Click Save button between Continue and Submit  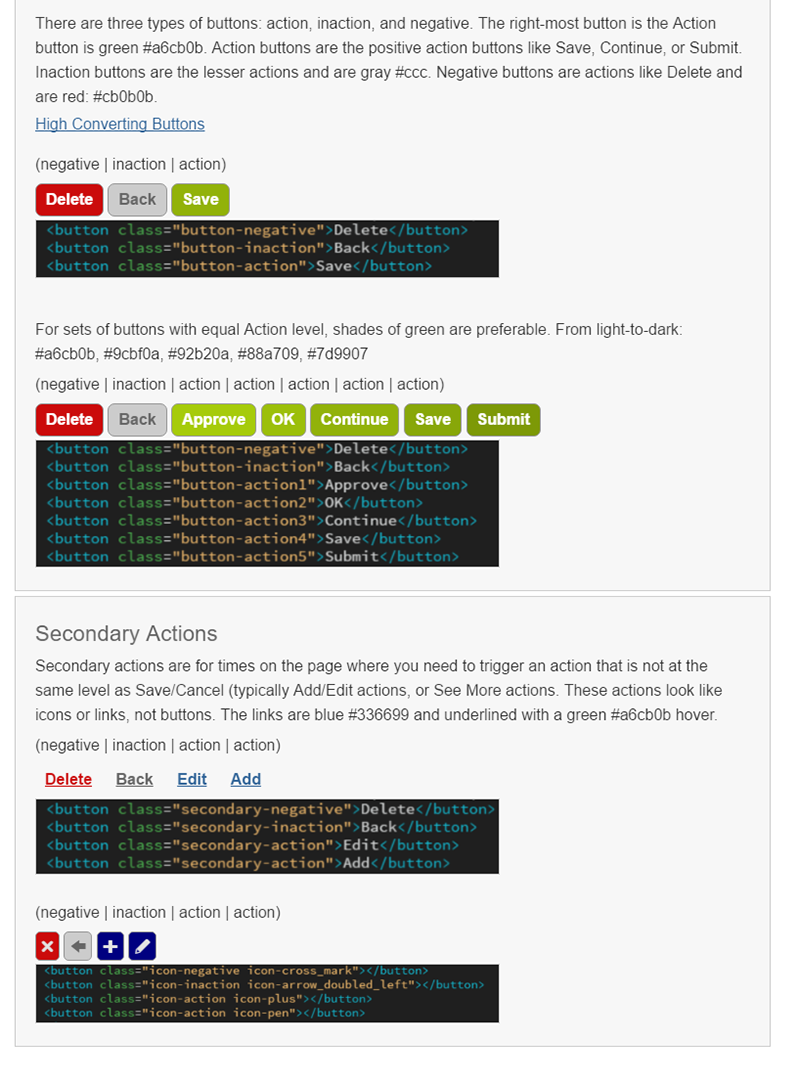coord(433,420)
